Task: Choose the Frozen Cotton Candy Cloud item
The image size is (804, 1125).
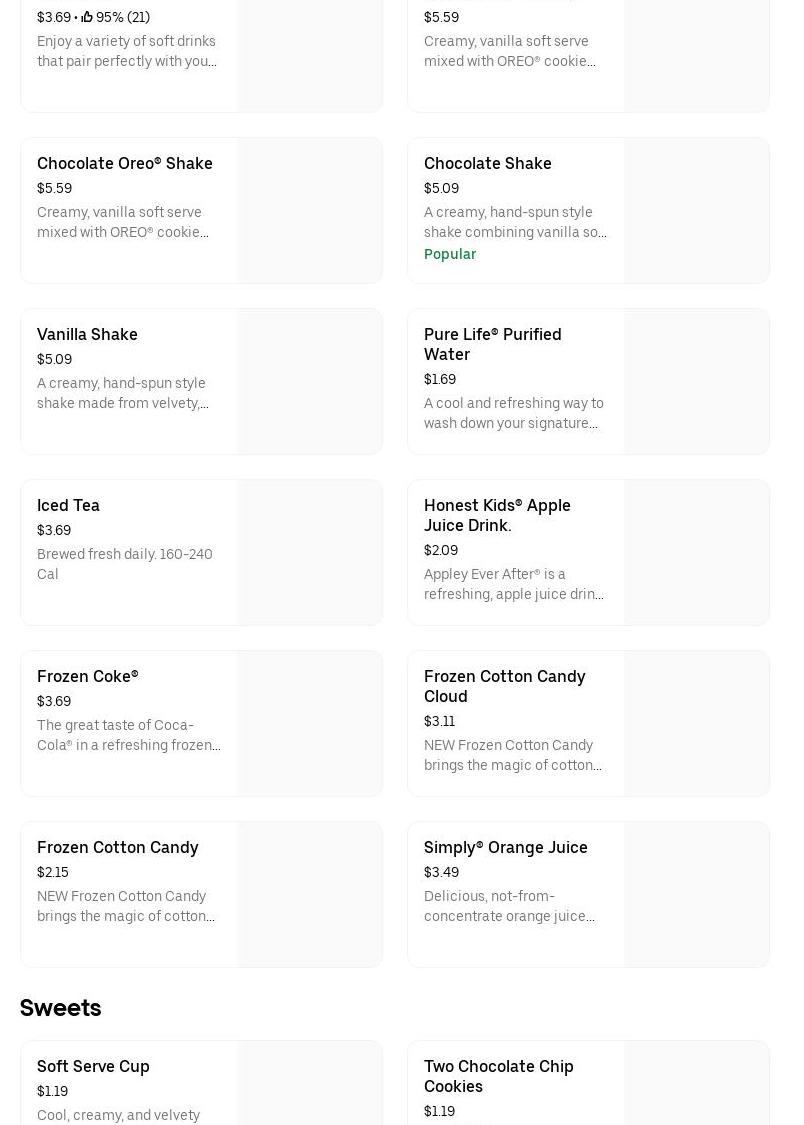Action: (x=504, y=686)
